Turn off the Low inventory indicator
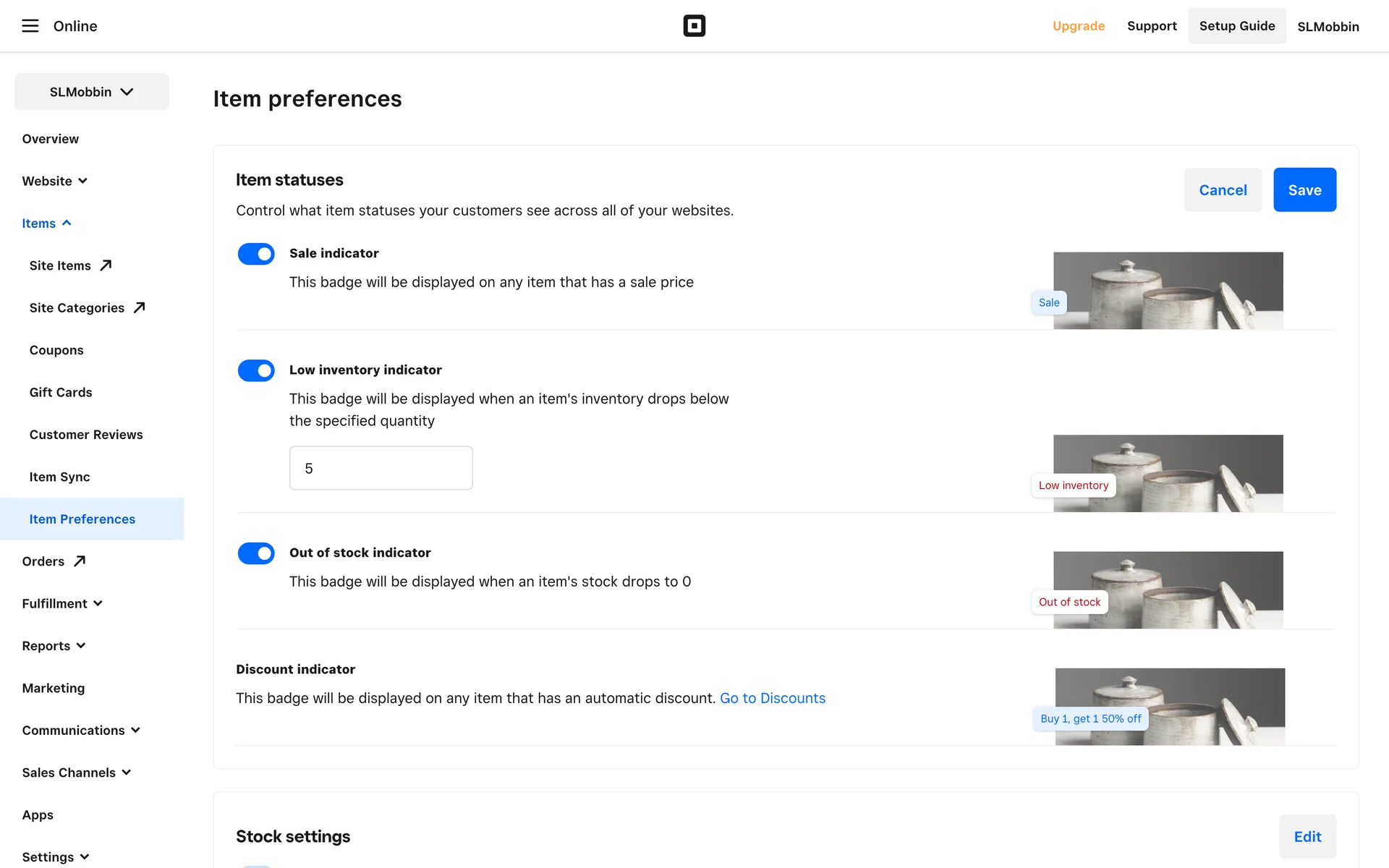This screenshot has width=1389, height=868. point(256,370)
